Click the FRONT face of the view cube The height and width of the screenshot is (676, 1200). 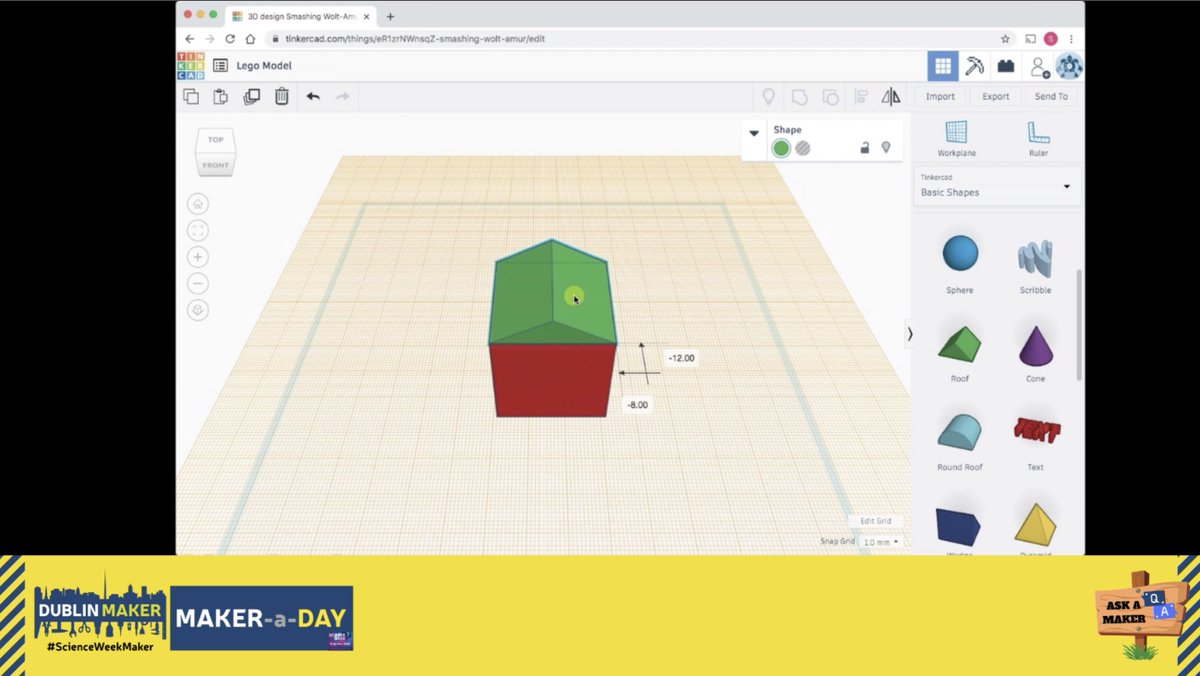215,165
